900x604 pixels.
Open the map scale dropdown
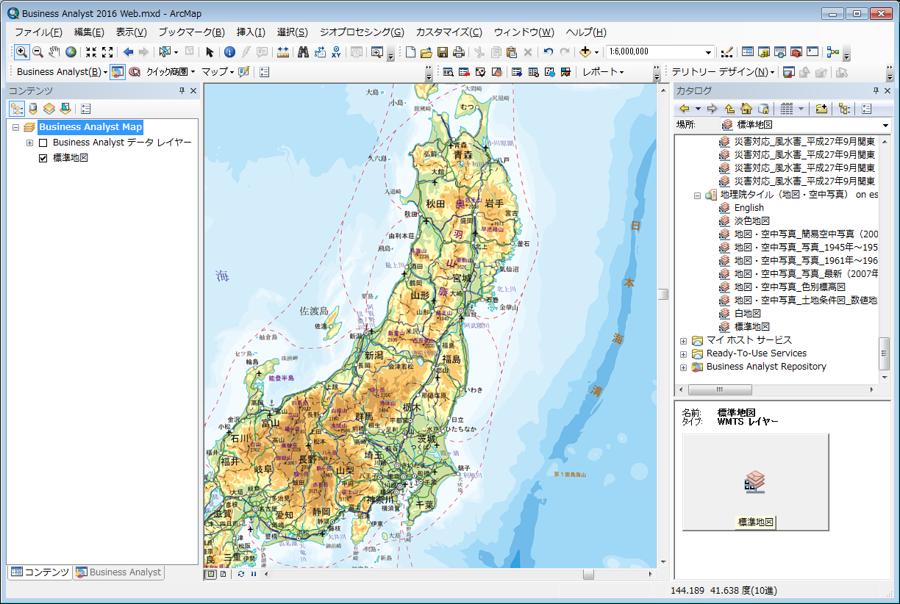pyautogui.click(x=708, y=52)
